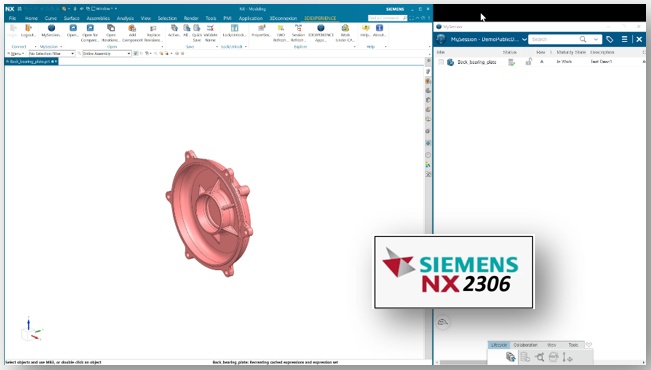Click the red bearing plate 3D model
The image size is (651, 370).
click(x=209, y=213)
